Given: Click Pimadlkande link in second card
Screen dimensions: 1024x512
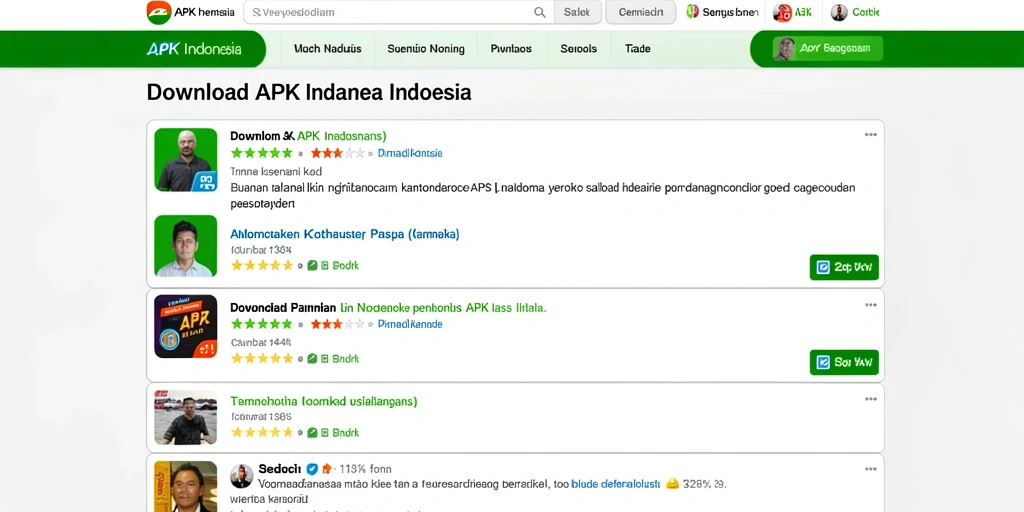Looking at the screenshot, I should tap(410, 324).
